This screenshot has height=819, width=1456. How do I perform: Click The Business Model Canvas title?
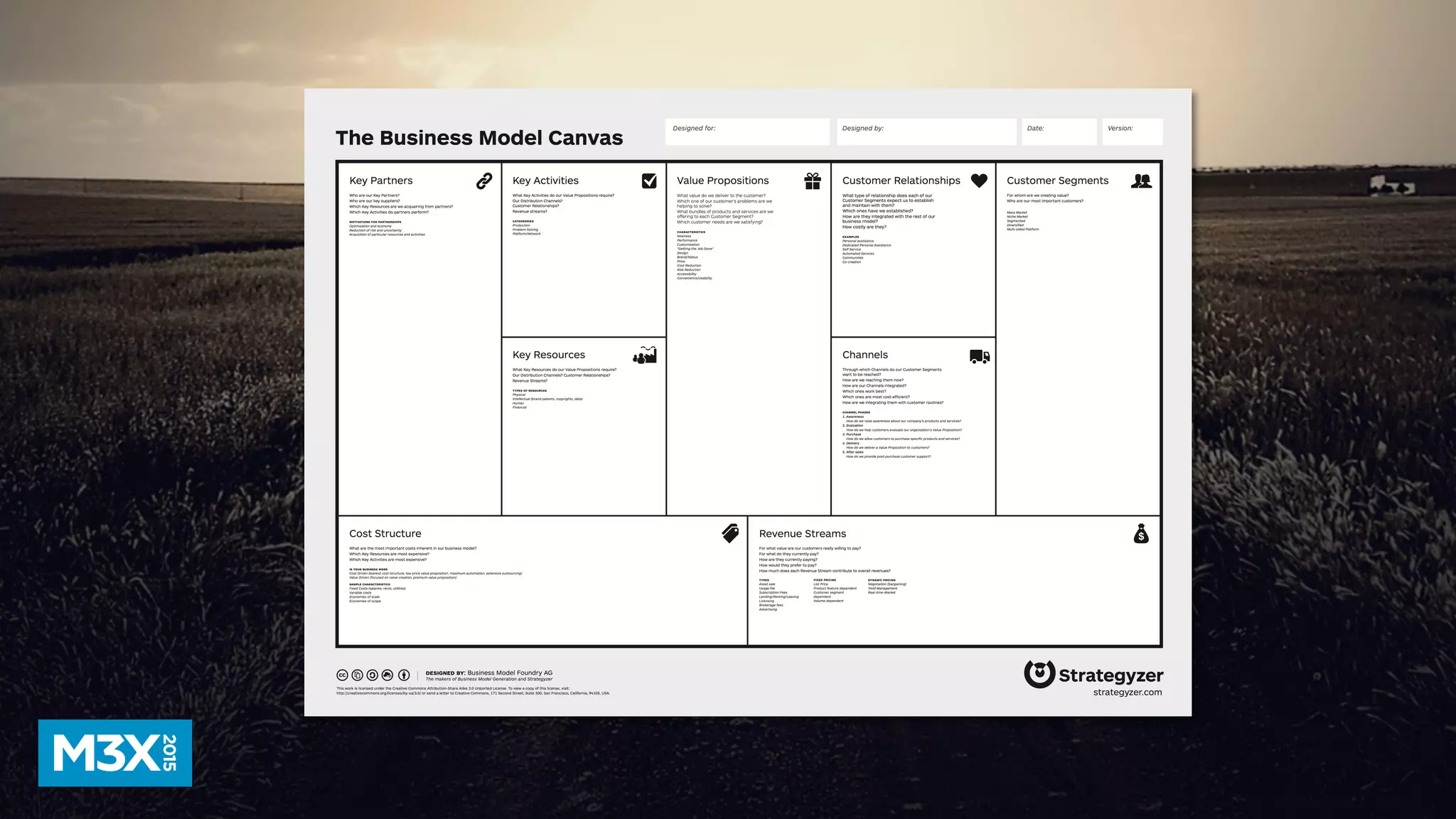[x=478, y=138]
